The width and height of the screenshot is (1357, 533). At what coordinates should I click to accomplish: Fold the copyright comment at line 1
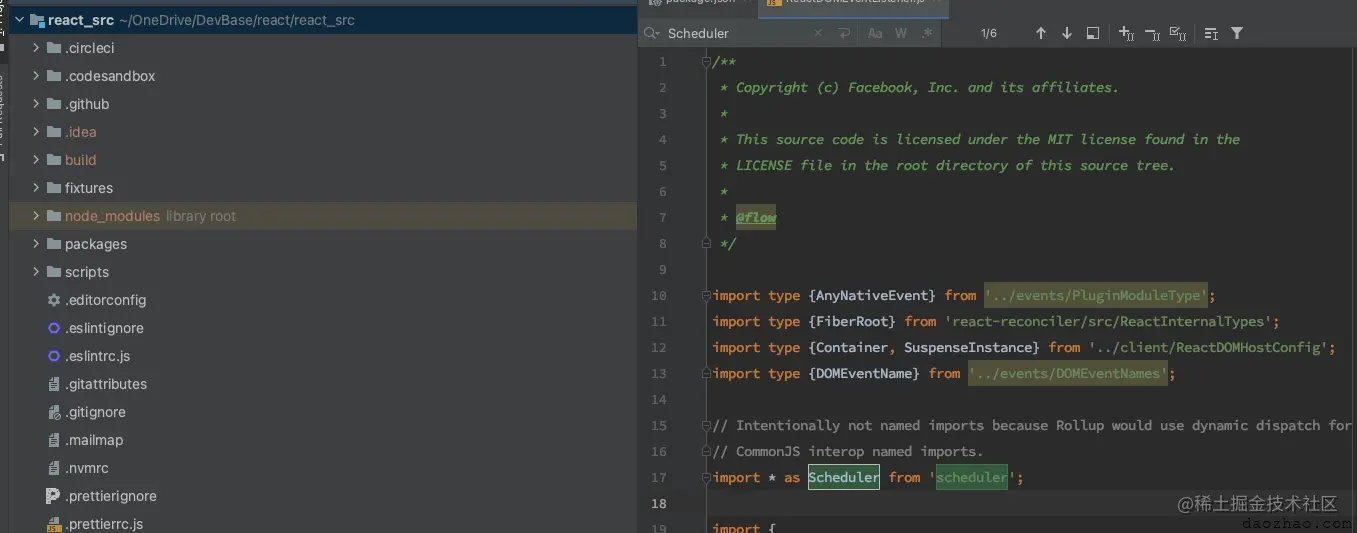pos(706,61)
